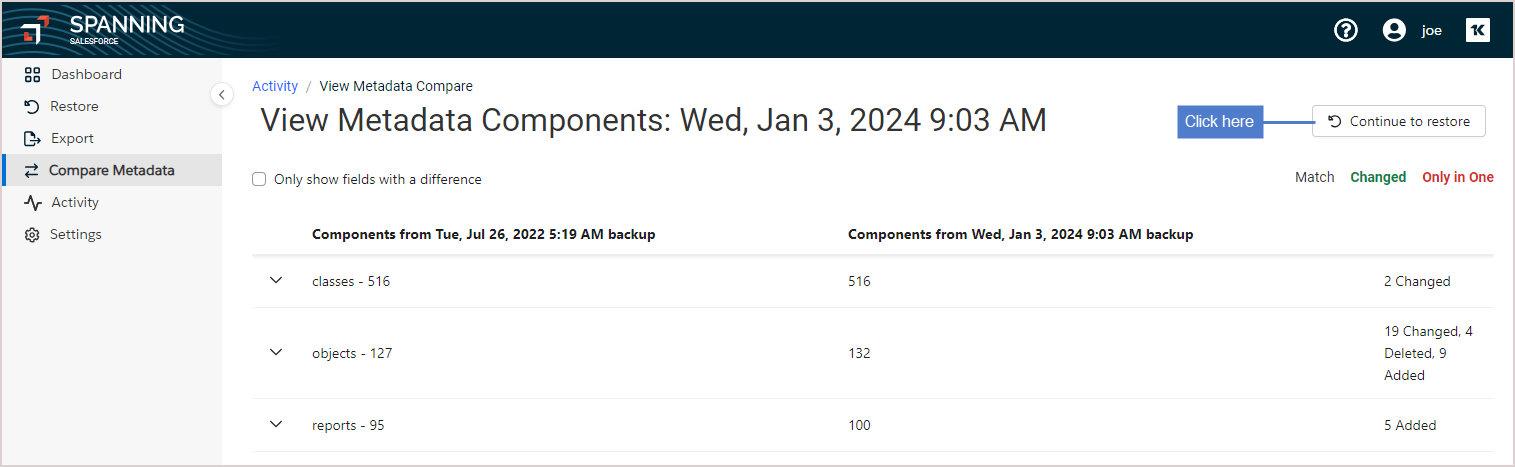This screenshot has height=467, width=1515.
Task: Click the user account avatar icon
Action: [x=1394, y=30]
